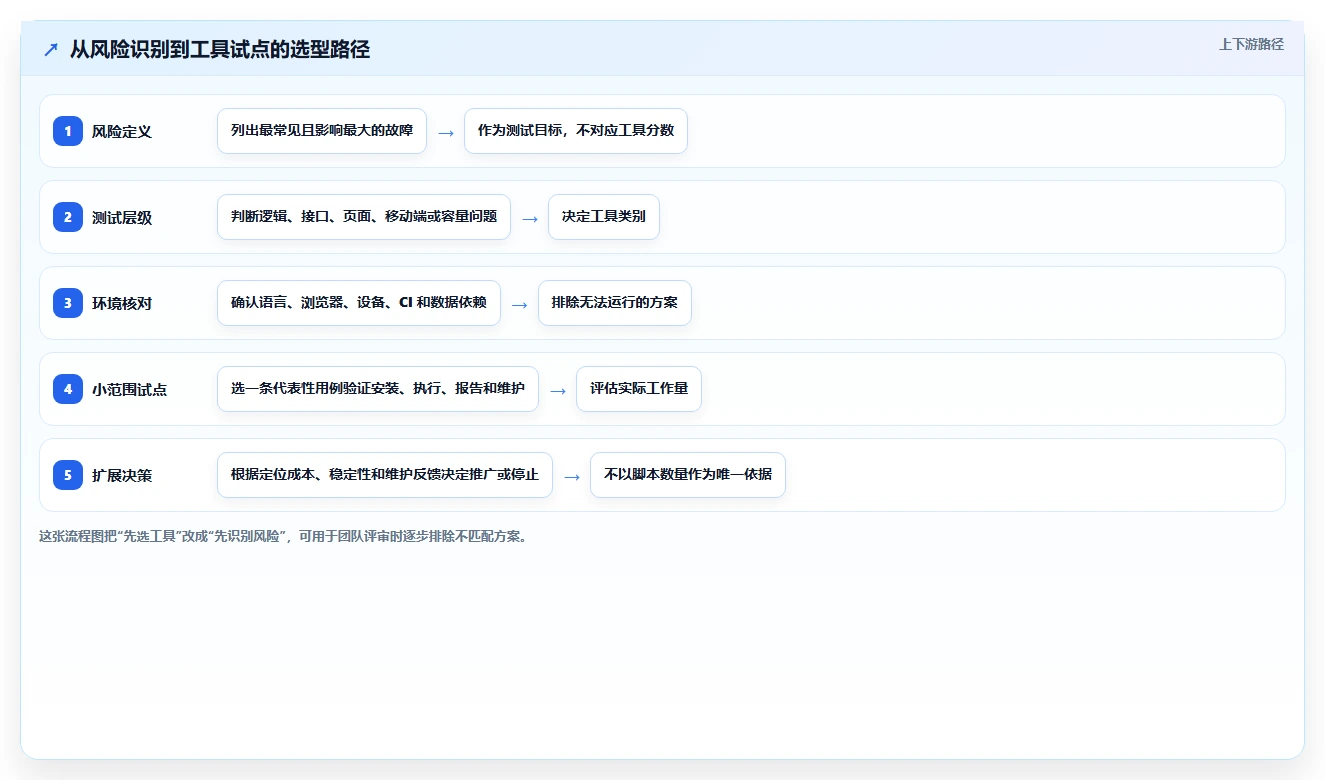Select the box 列出最常见且影响最大的故障
Screen dimensions: 1325x780
point(322,131)
